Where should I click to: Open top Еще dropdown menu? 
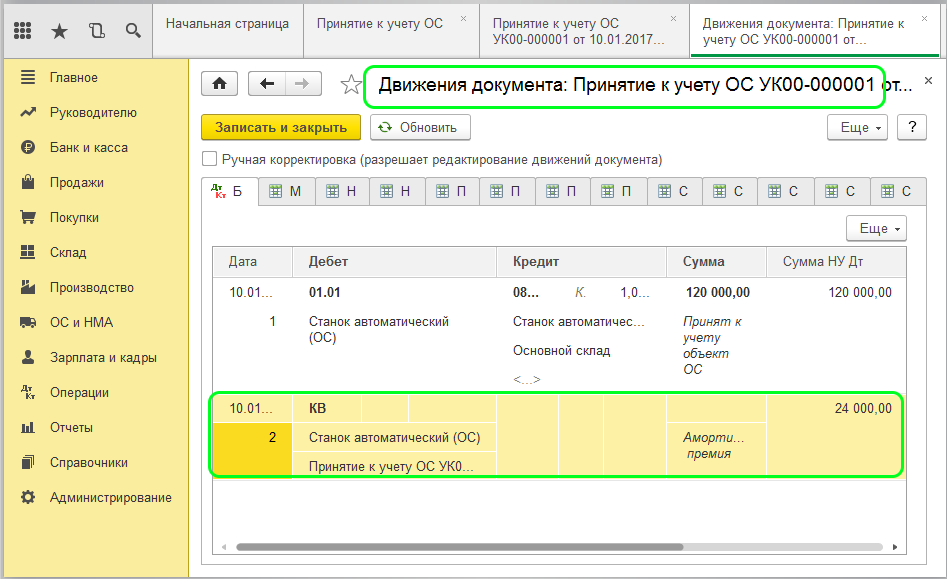(857, 127)
